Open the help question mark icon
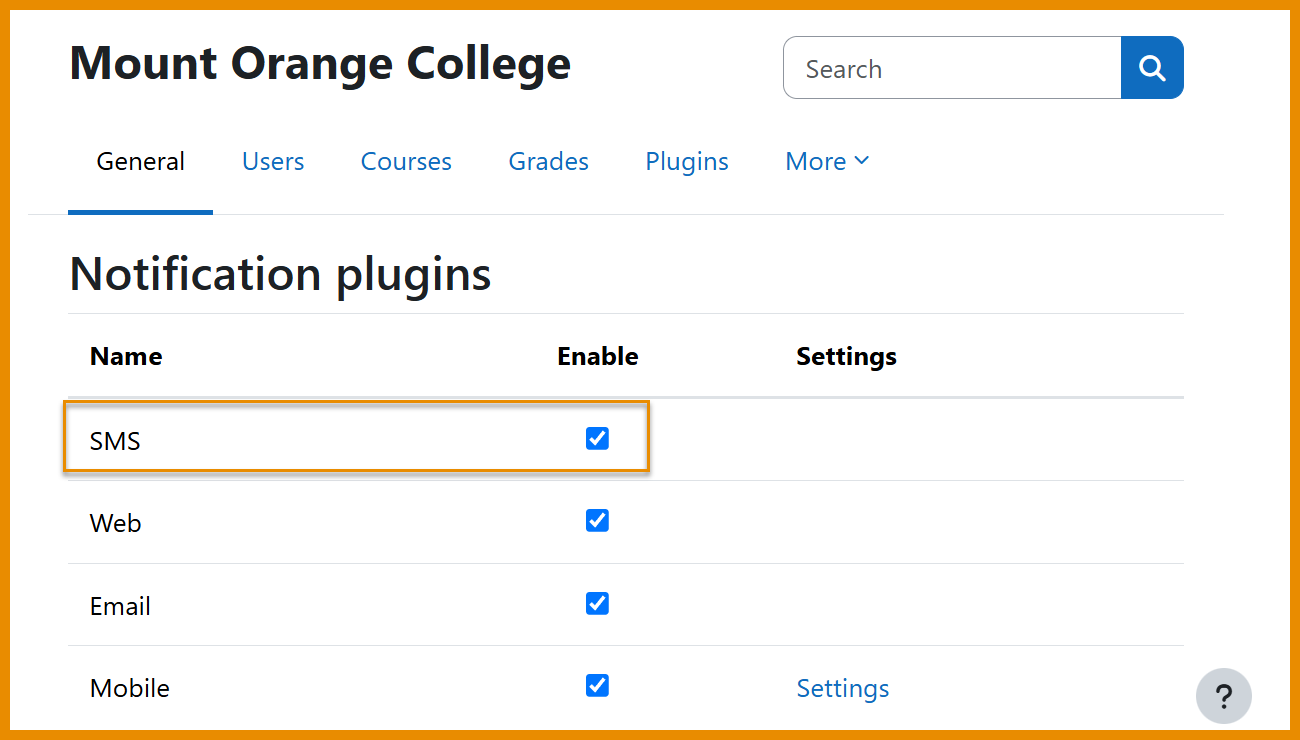The image size is (1300, 740). (x=1224, y=696)
